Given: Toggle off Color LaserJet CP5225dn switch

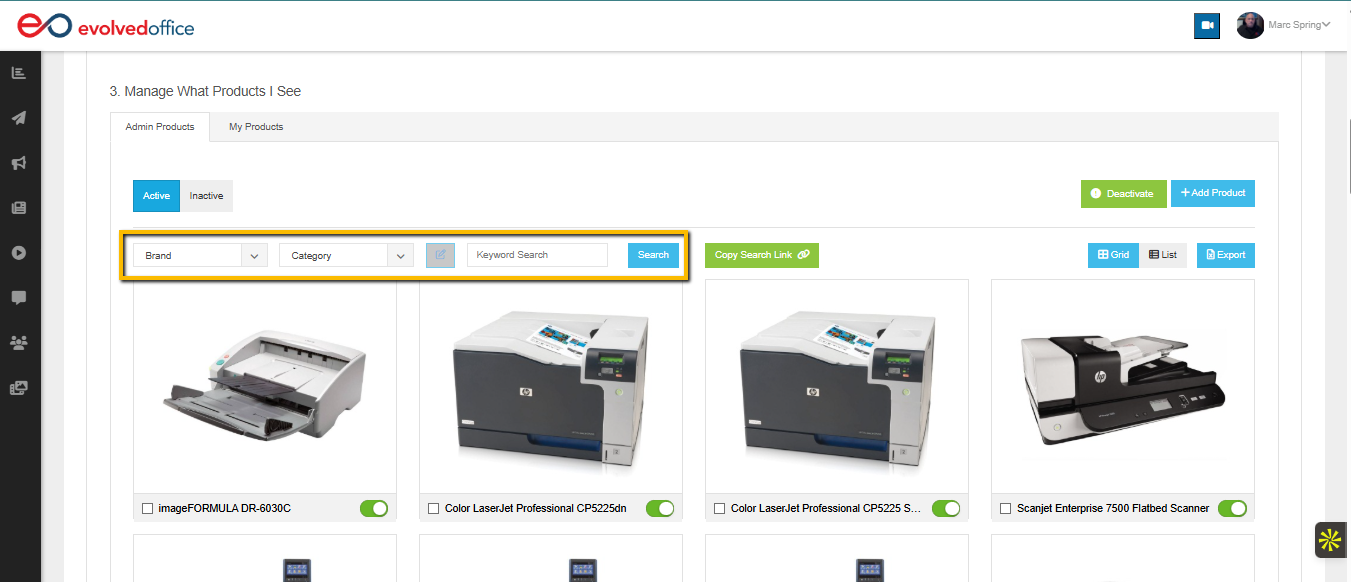Looking at the screenshot, I should (660, 509).
